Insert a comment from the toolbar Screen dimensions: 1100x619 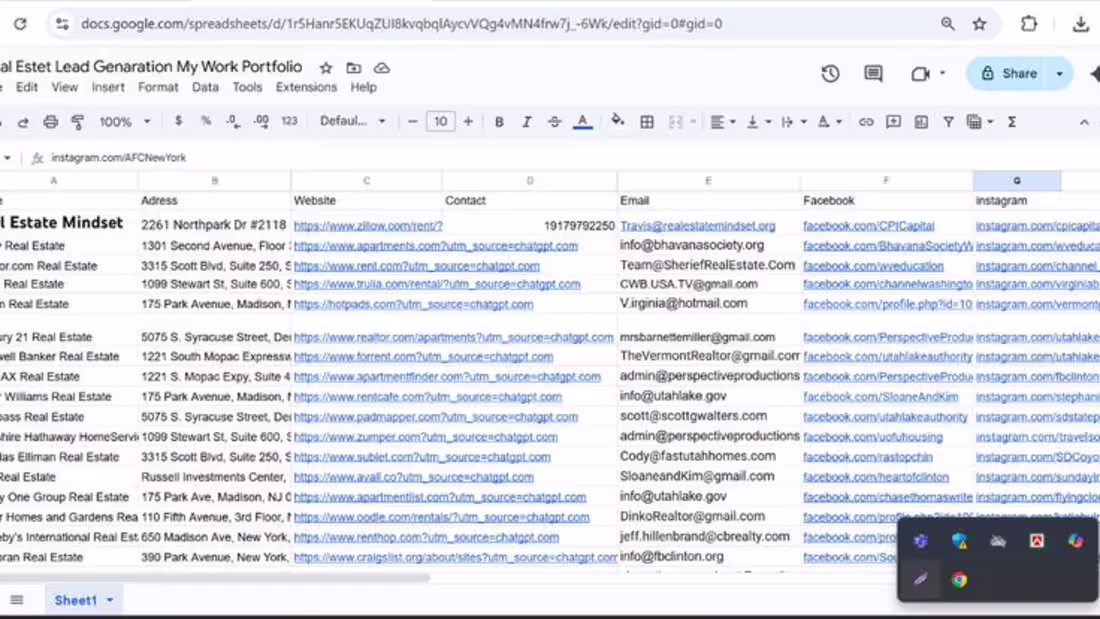[893, 122]
